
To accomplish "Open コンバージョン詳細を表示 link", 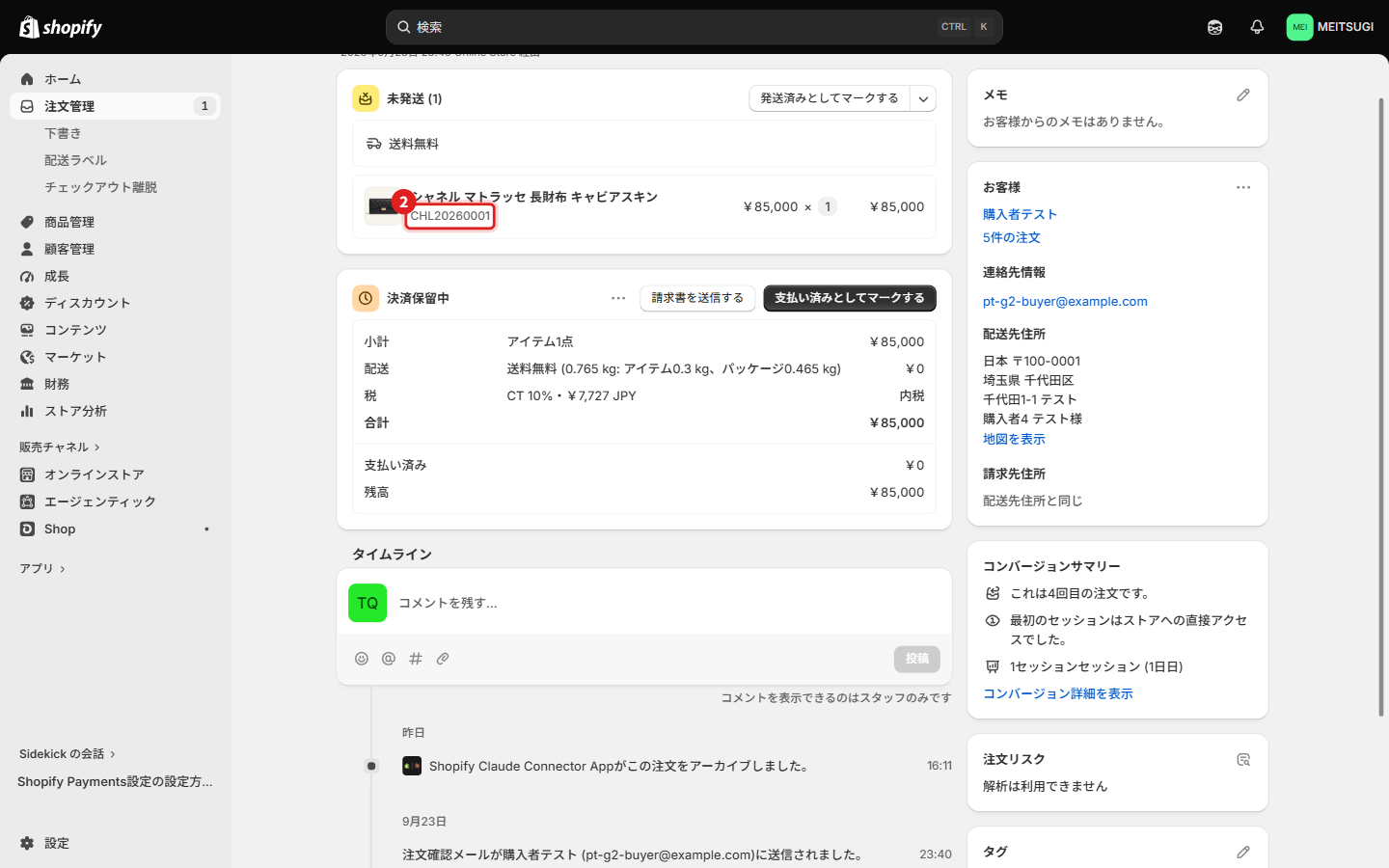I will [1058, 693].
